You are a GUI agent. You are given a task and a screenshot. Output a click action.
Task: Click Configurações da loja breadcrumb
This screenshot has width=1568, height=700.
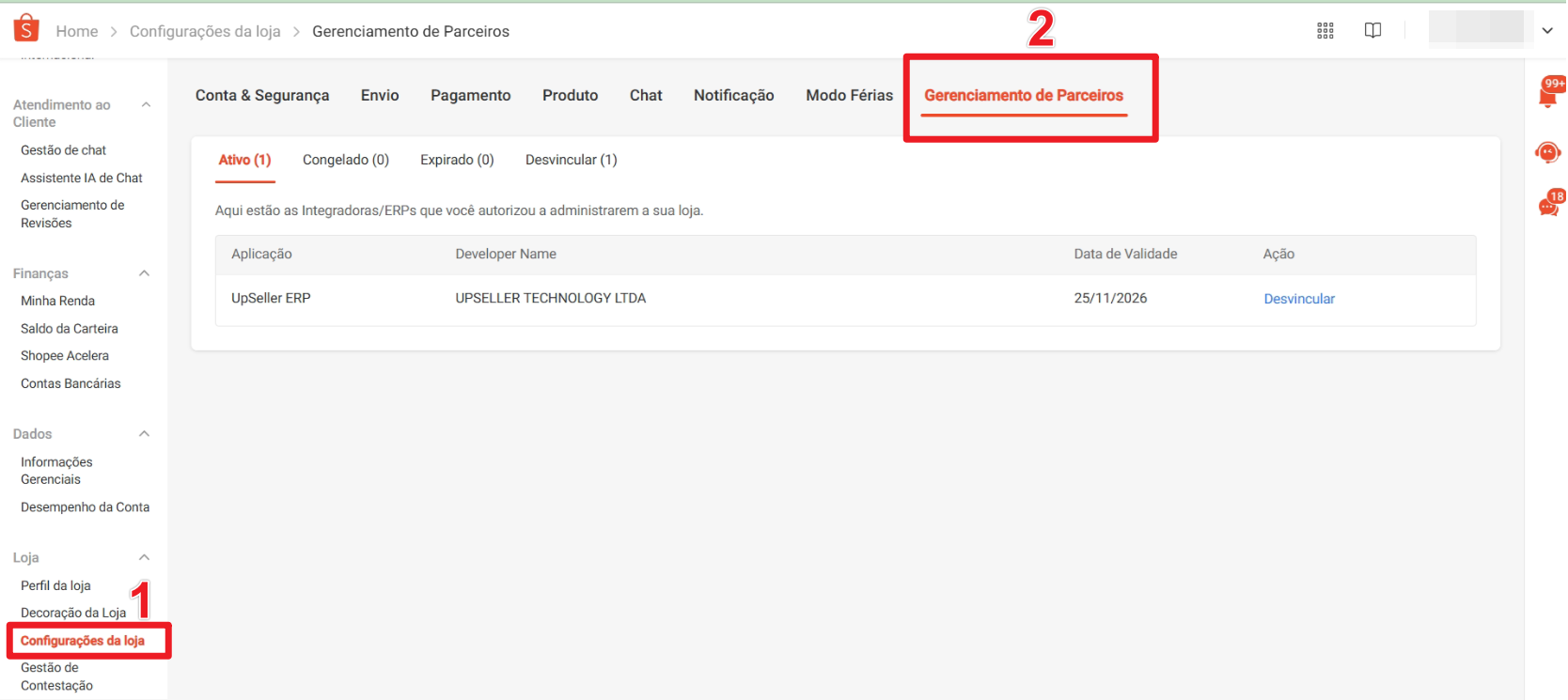point(205,31)
